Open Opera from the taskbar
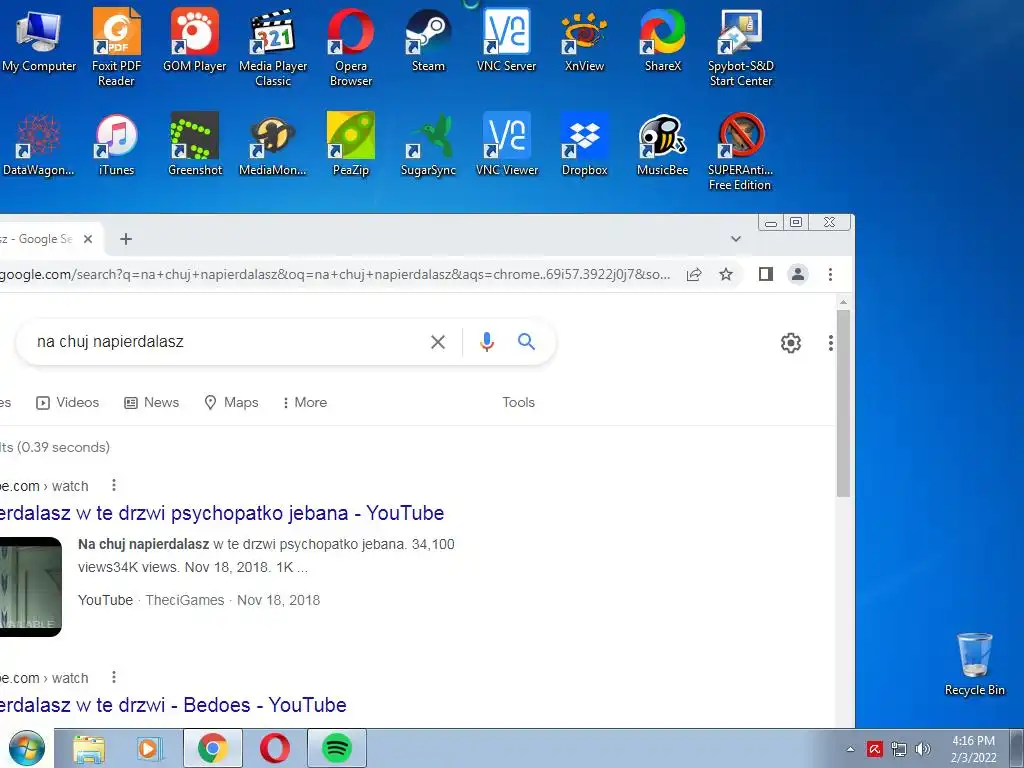Image resolution: width=1024 pixels, height=768 pixels. tap(275, 748)
